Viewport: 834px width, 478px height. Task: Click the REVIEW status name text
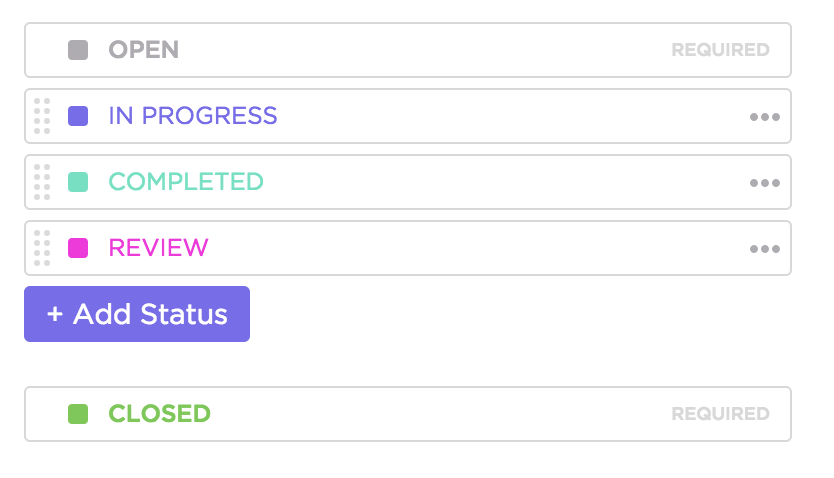(x=158, y=248)
